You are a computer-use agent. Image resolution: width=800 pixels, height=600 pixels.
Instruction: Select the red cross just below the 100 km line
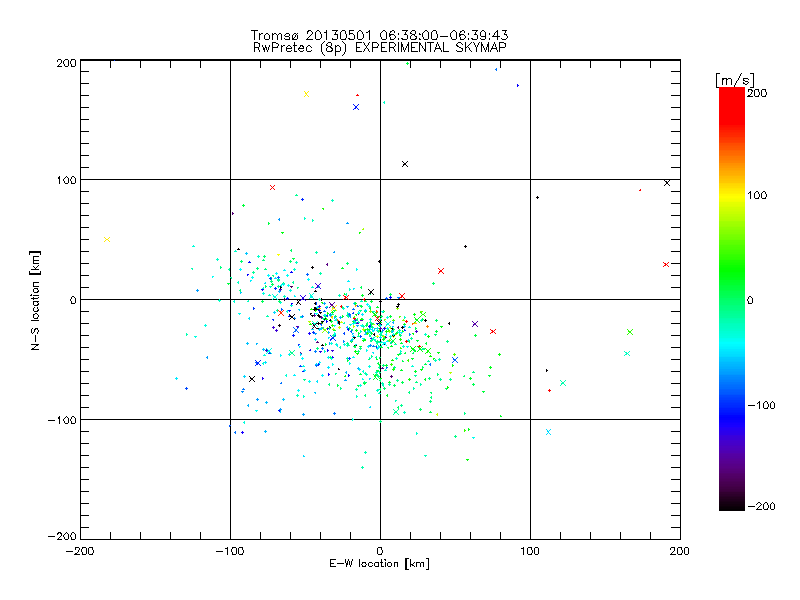tap(272, 188)
